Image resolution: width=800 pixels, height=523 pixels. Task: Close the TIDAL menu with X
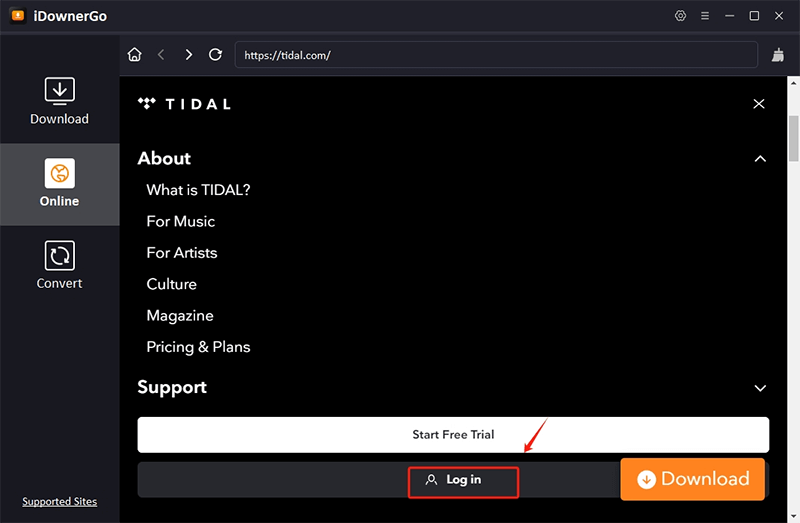[x=759, y=104]
